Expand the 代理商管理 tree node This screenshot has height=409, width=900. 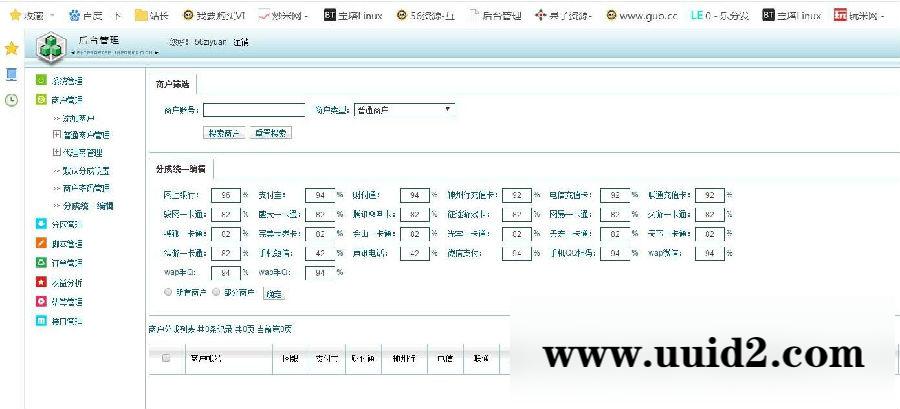click(56, 153)
